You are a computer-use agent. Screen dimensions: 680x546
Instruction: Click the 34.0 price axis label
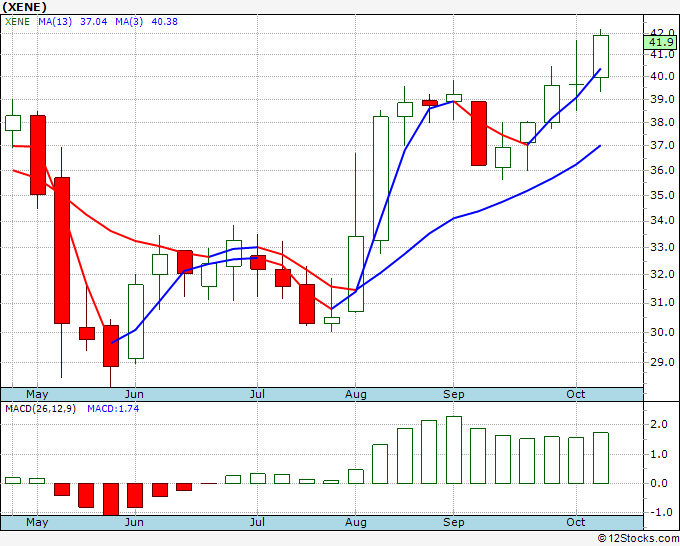pos(663,221)
